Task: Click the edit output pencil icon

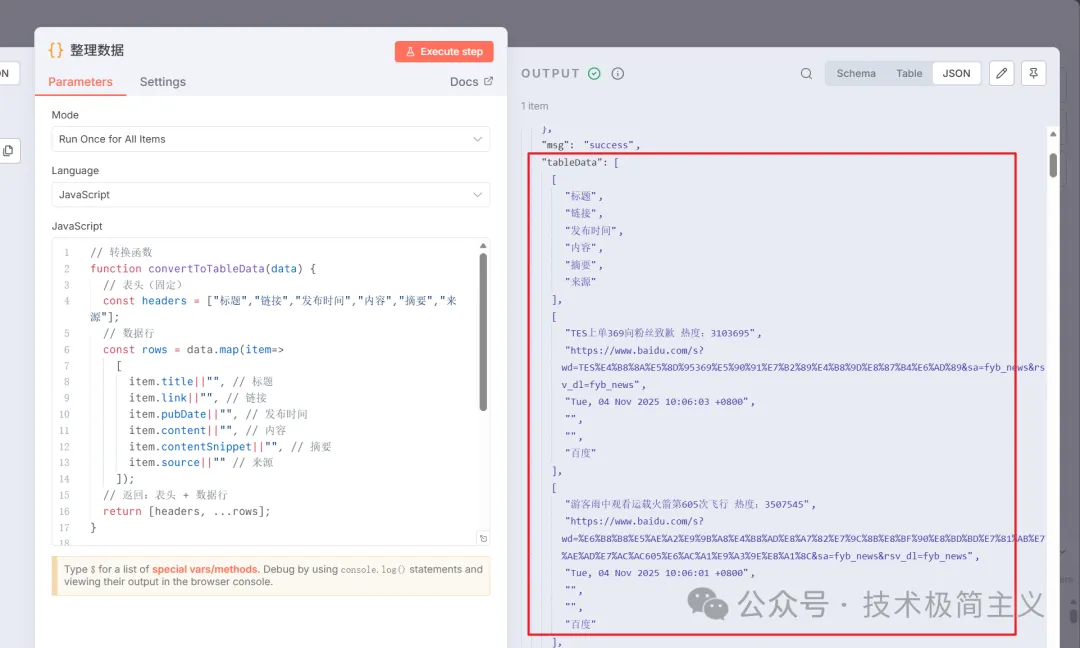Action: pos(1001,74)
